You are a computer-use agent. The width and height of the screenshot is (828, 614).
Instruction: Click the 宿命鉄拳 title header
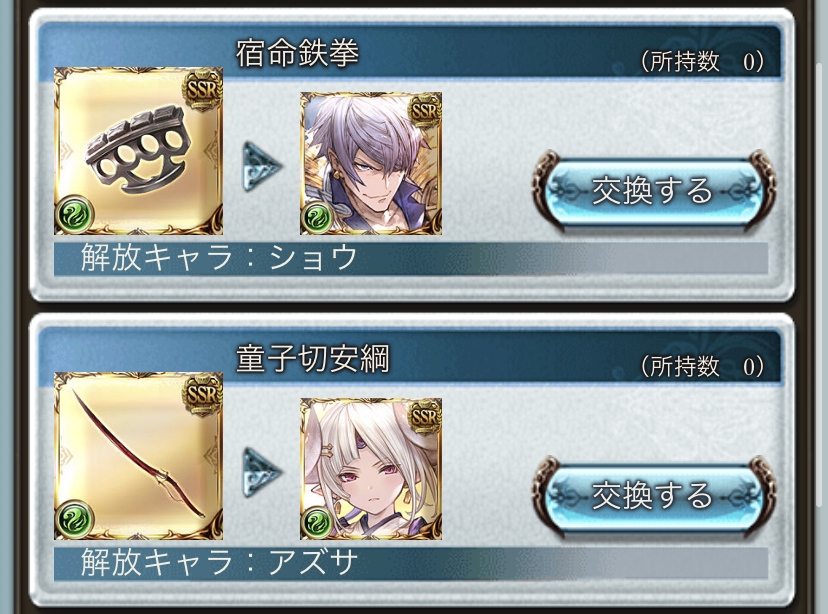click(x=297, y=53)
